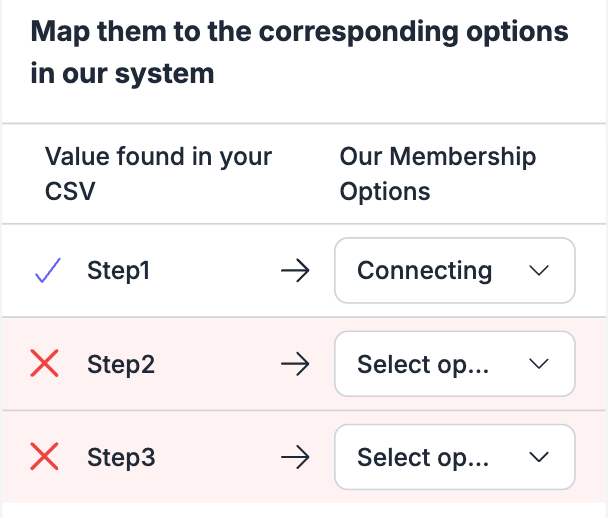Click the Step1 CSV value label
The width and height of the screenshot is (608, 518).
click(118, 270)
